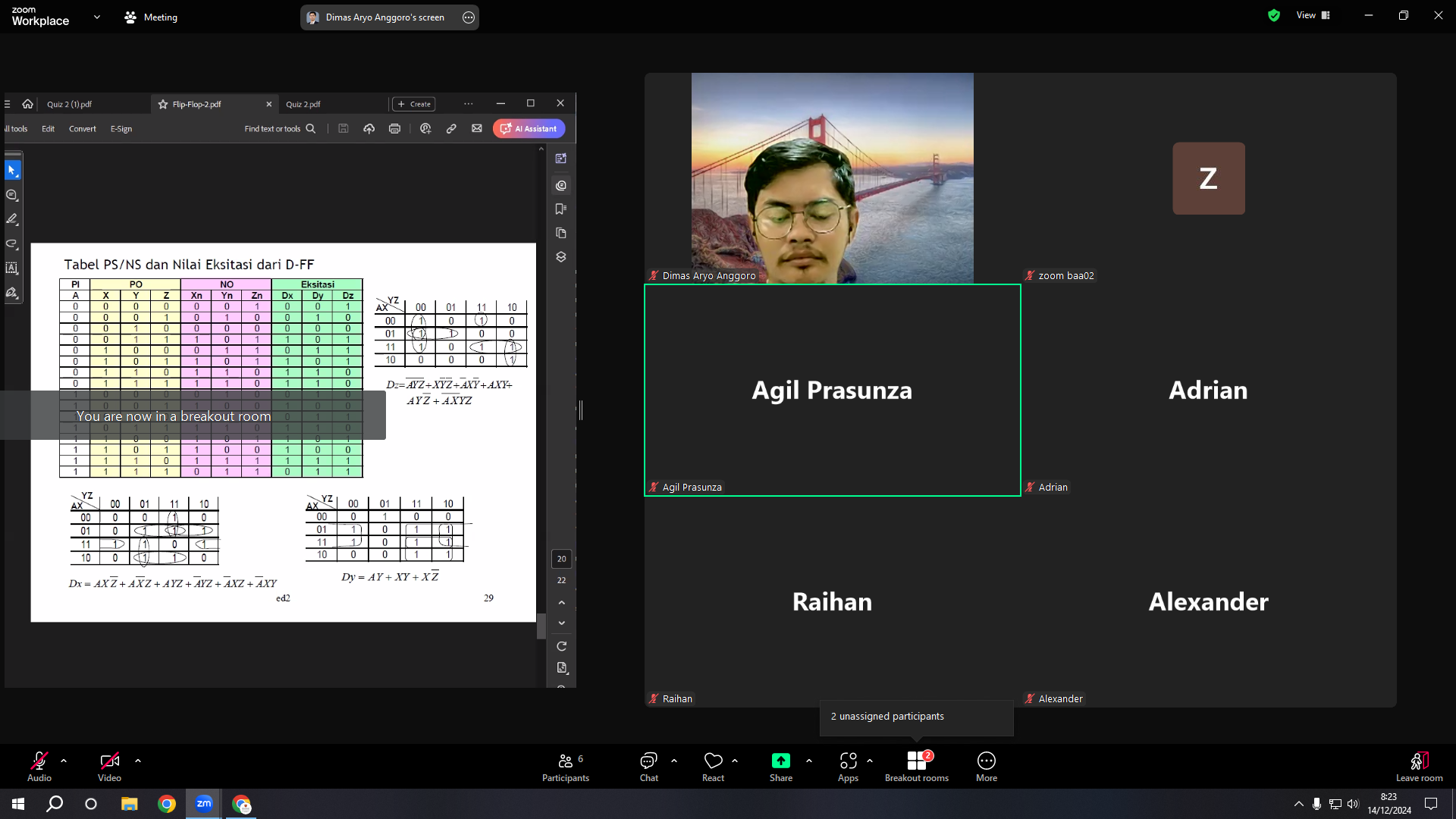The width and height of the screenshot is (1456, 819).
Task: Click the Acrobat selection arrow tool
Action: pyautogui.click(x=12, y=171)
